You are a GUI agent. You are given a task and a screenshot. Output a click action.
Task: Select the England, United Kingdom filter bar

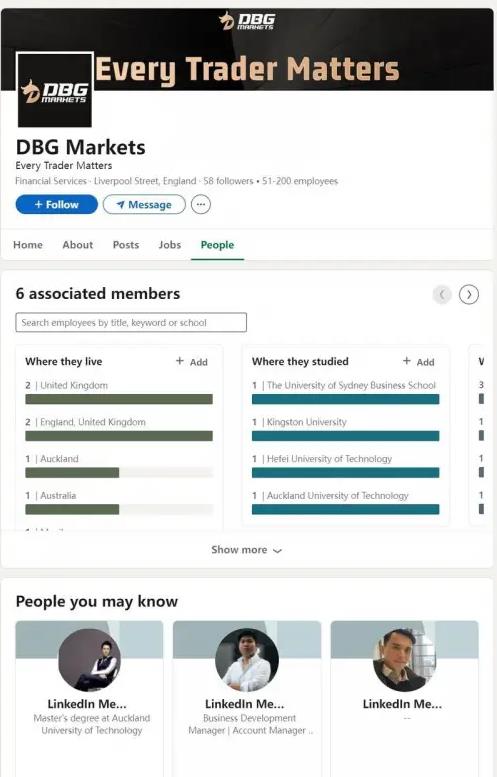click(x=119, y=436)
